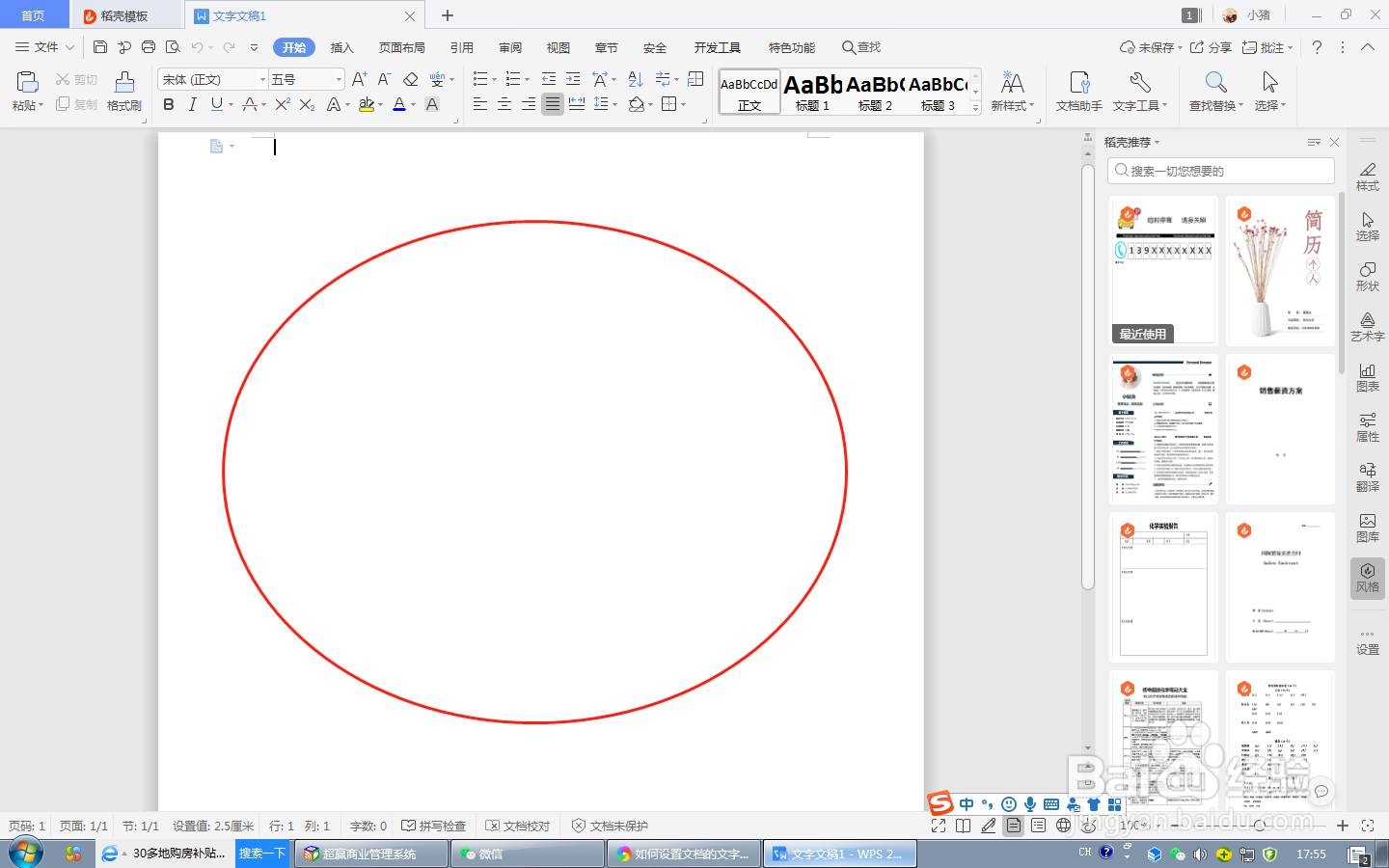The image size is (1389, 868).
Task: Click the decrease indent icon
Action: [x=549, y=79]
